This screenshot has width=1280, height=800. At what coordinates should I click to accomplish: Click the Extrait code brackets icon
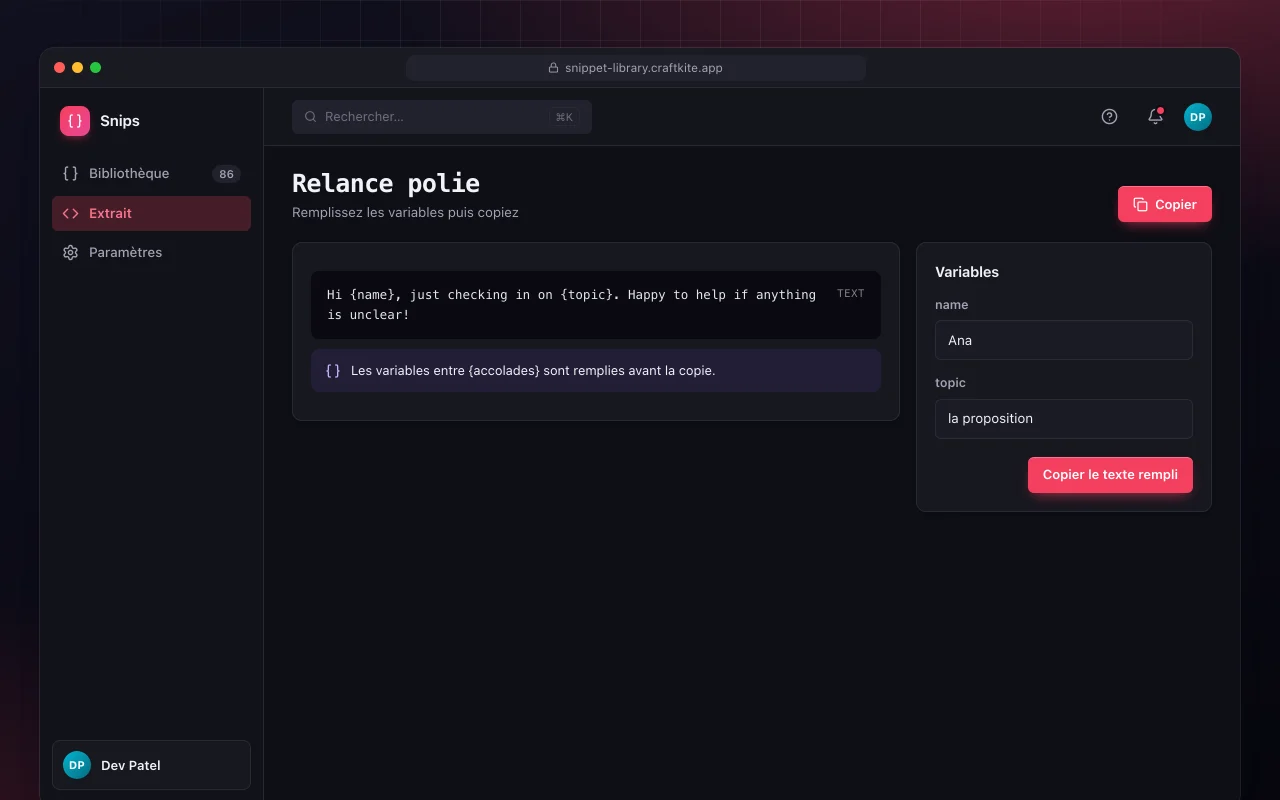pos(70,213)
